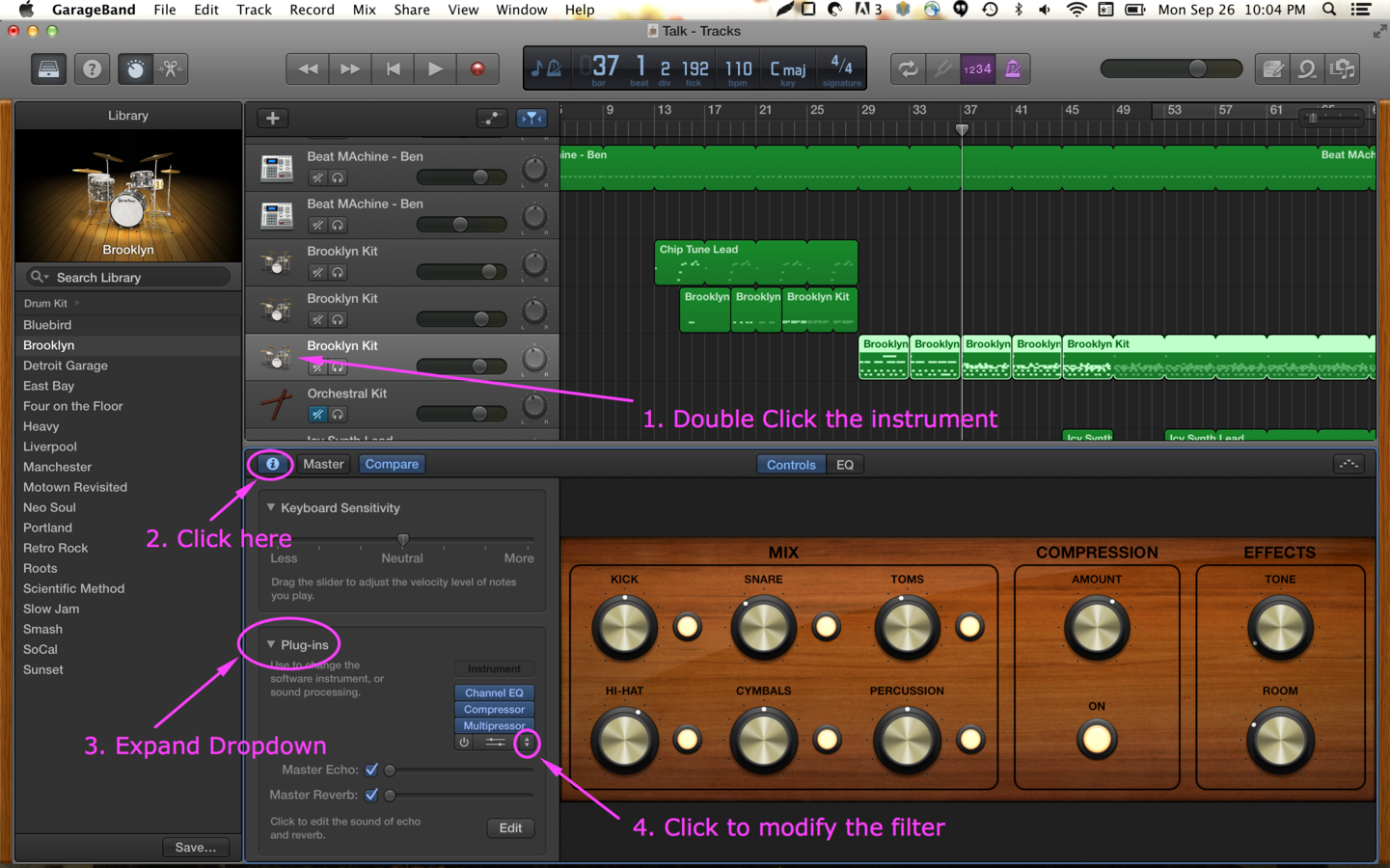The image size is (1390, 868).
Task: Switch to the EQ tab
Action: point(845,465)
